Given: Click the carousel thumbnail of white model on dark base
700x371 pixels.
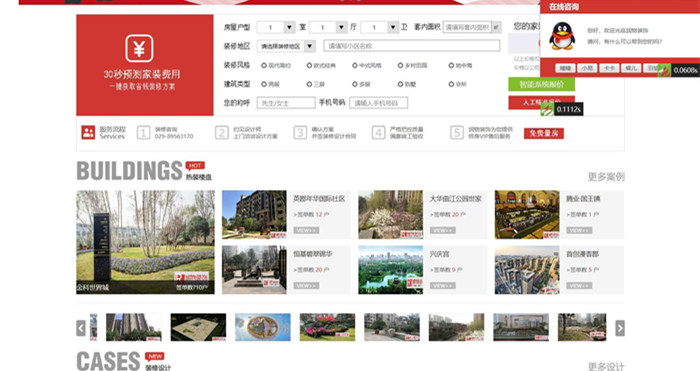Looking at the screenshot, I should tap(198, 327).
